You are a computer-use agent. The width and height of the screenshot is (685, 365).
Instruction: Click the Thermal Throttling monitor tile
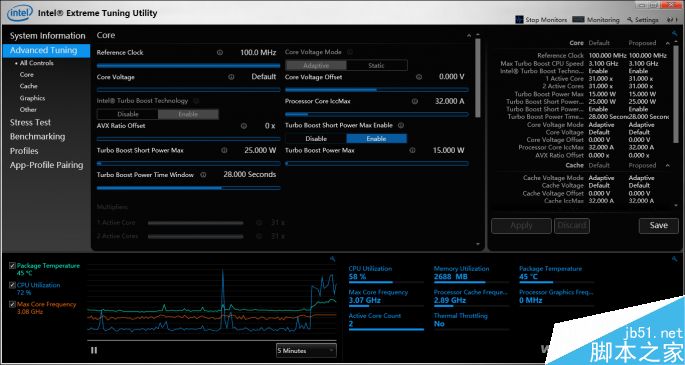pyautogui.click(x=471, y=322)
